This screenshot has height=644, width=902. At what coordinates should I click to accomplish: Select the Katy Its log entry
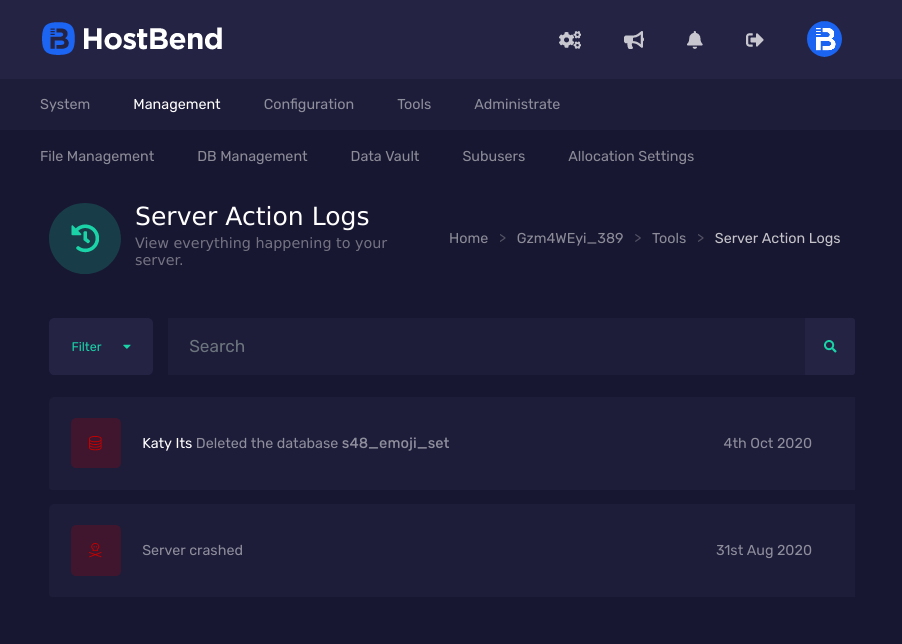[x=450, y=442]
